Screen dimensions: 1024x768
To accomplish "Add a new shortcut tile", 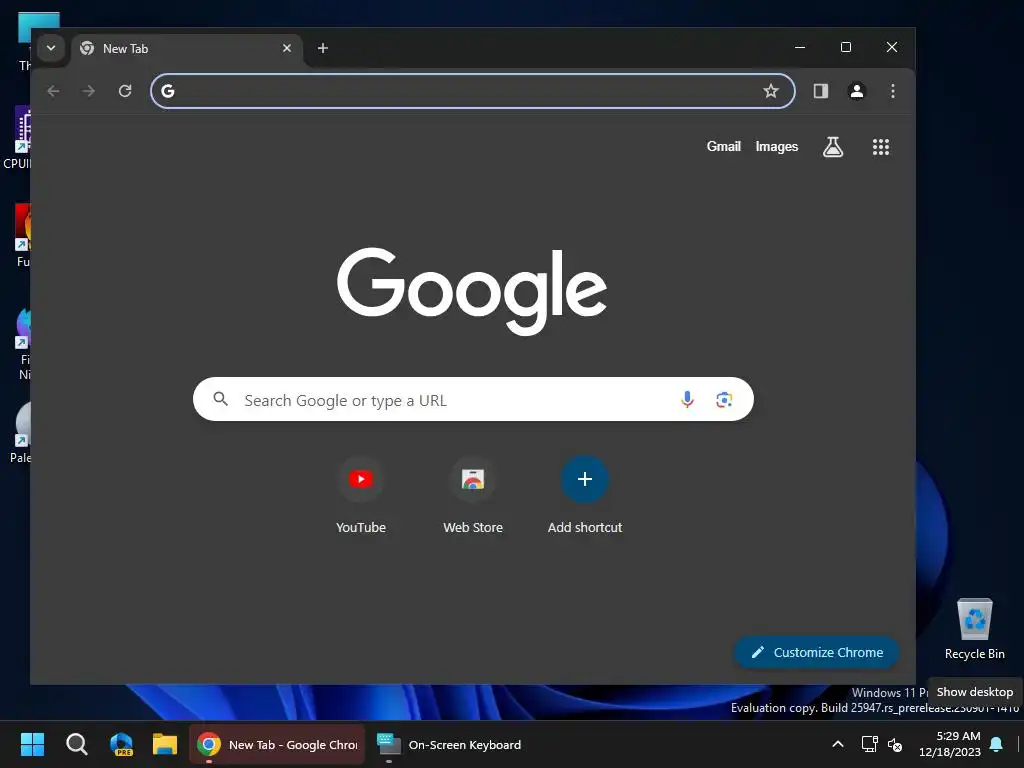I will click(x=584, y=495).
